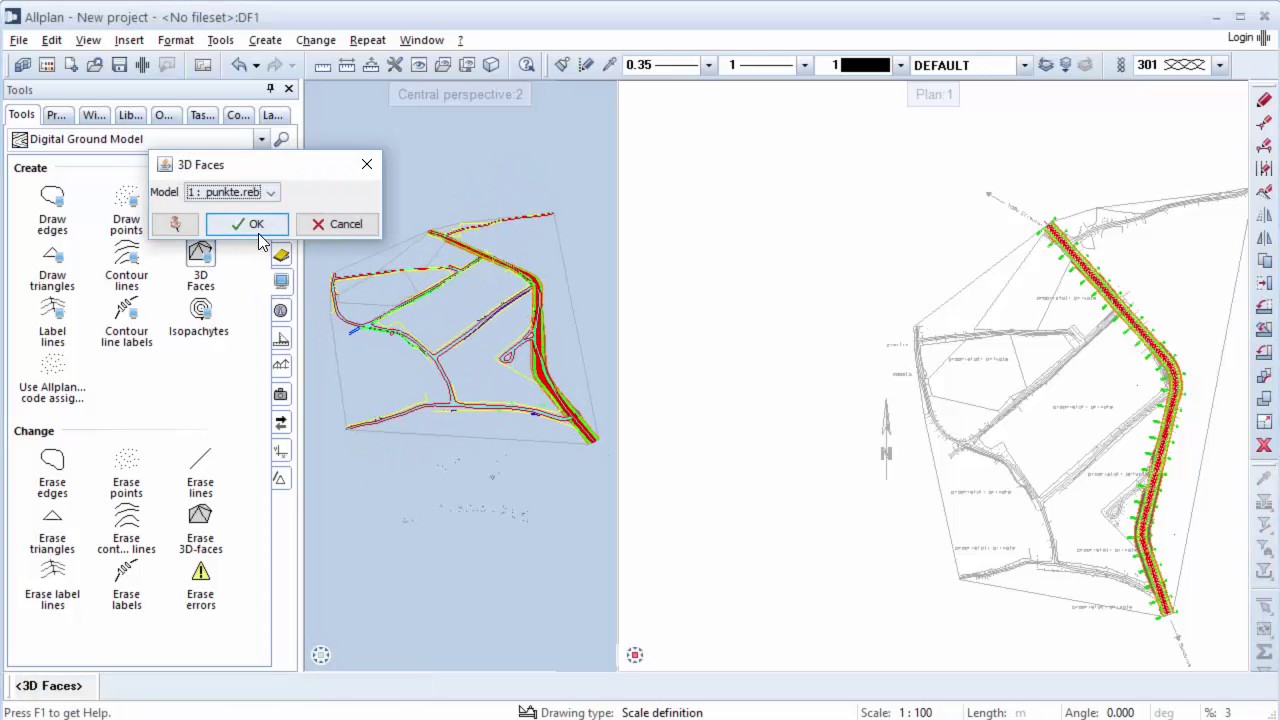Select Use Allplan code assignment tool

pos(52,378)
